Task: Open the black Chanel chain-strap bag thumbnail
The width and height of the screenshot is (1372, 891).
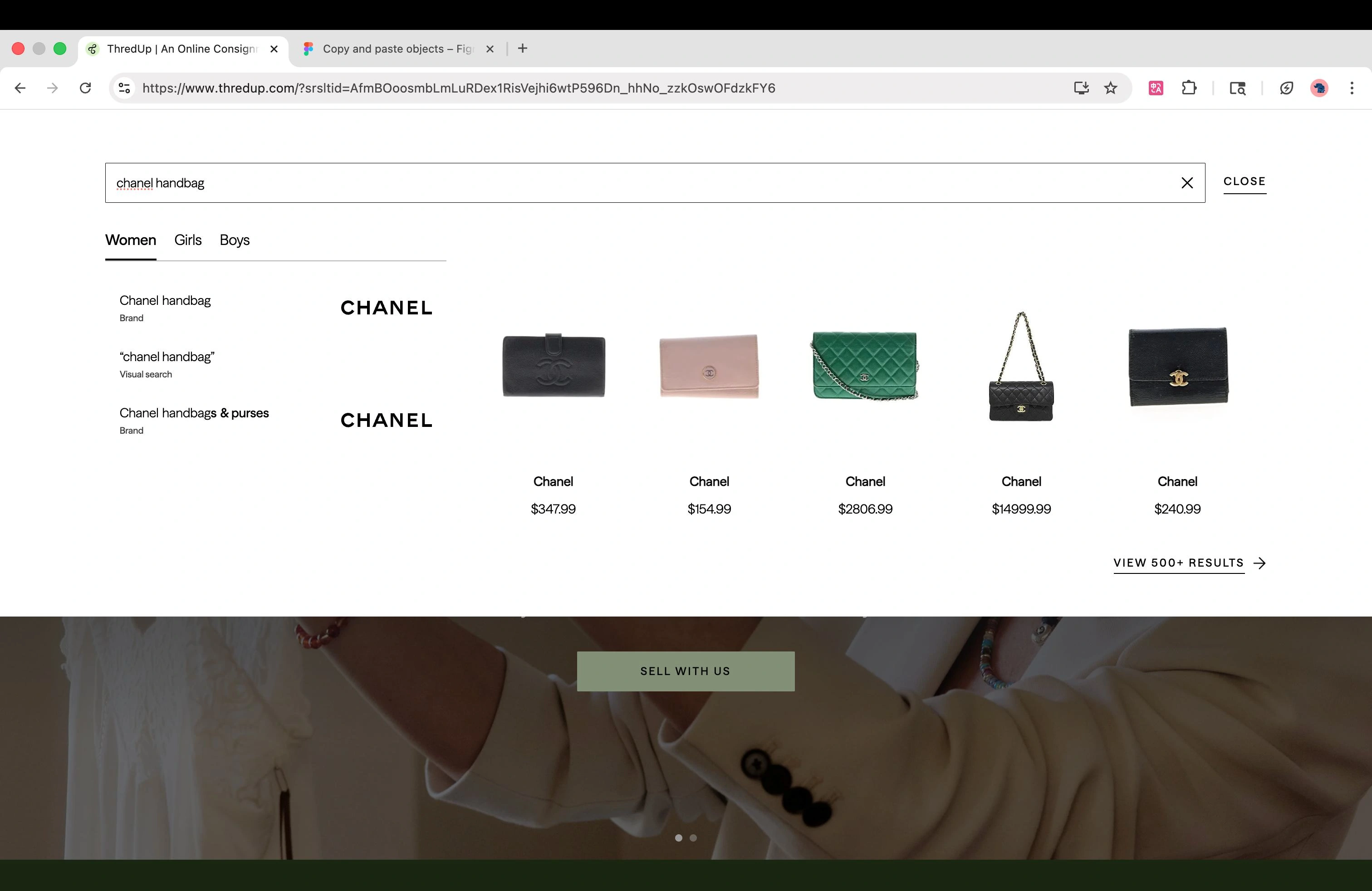Action: click(x=1021, y=367)
